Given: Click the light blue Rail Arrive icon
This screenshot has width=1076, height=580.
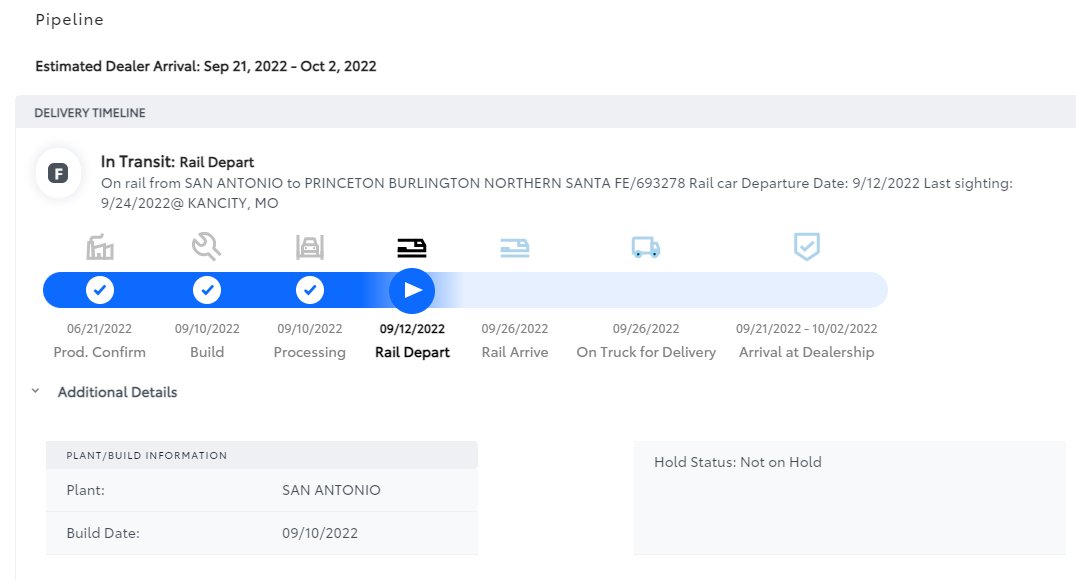Looking at the screenshot, I should [x=515, y=248].
